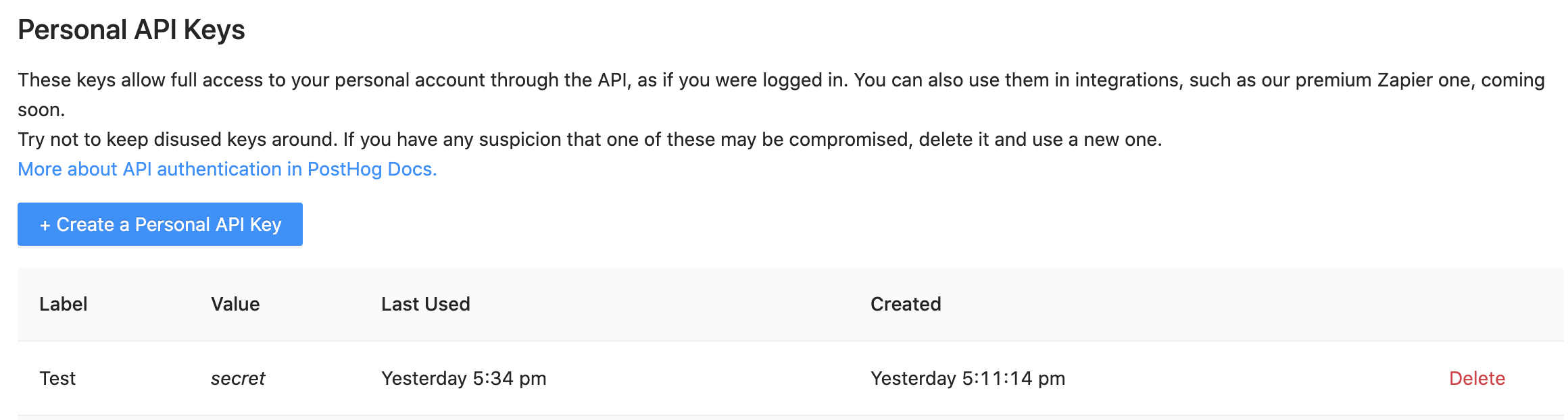1568x420 pixels.
Task: Click the Value column header
Action: 236,304
